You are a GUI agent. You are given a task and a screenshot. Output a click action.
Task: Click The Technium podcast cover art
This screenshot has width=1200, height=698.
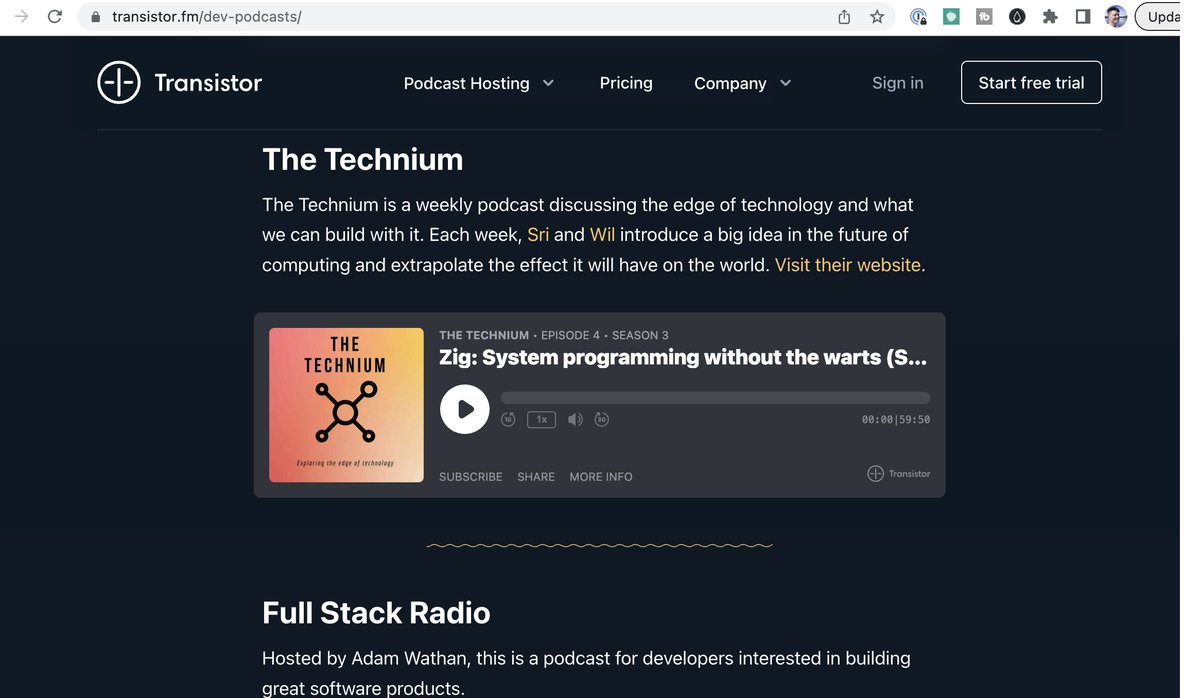[x=346, y=405]
